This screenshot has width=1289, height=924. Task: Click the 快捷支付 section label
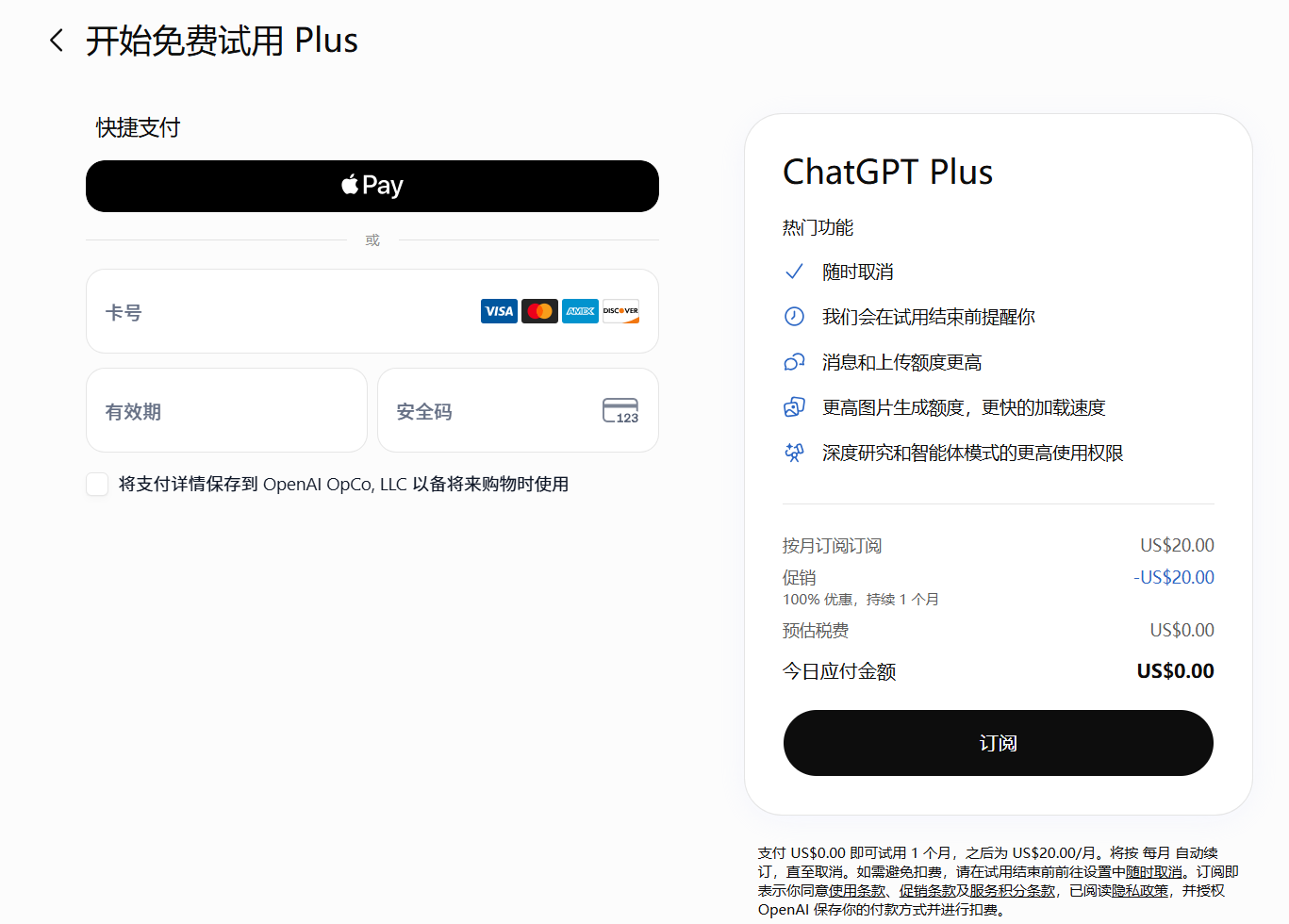click(138, 127)
